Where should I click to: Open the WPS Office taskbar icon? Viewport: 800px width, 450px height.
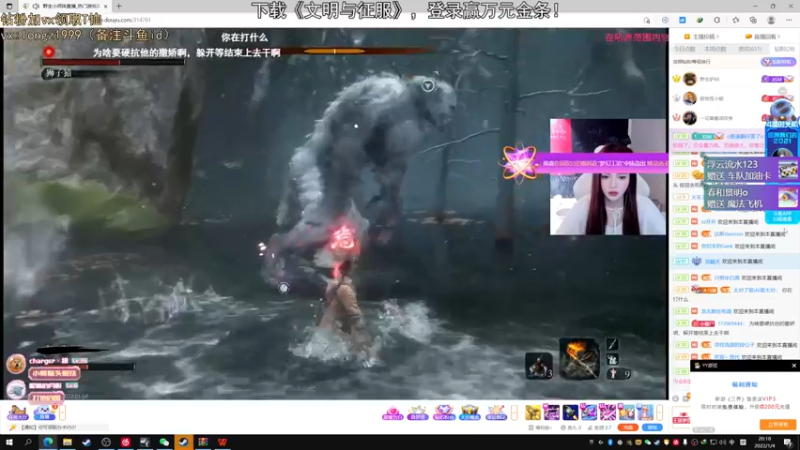222,442
